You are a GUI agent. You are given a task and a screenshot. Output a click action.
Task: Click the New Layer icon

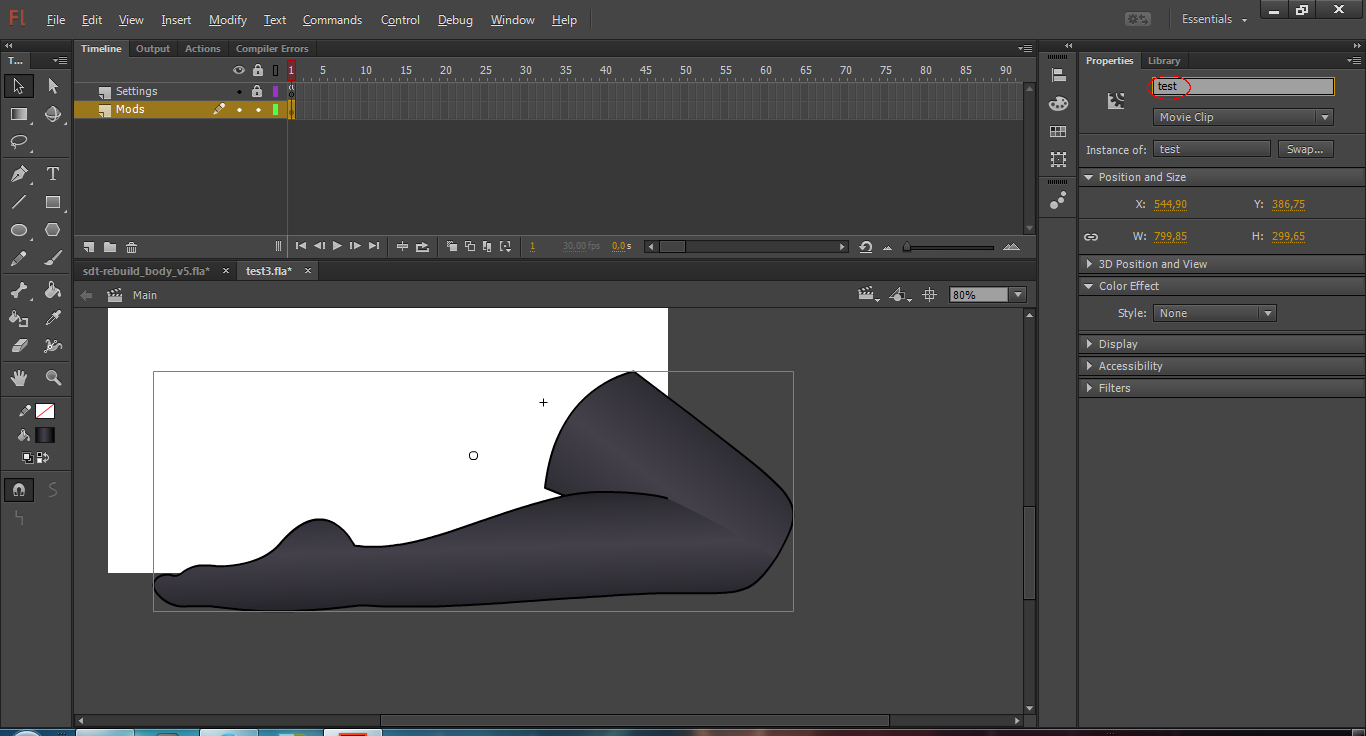[x=89, y=247]
